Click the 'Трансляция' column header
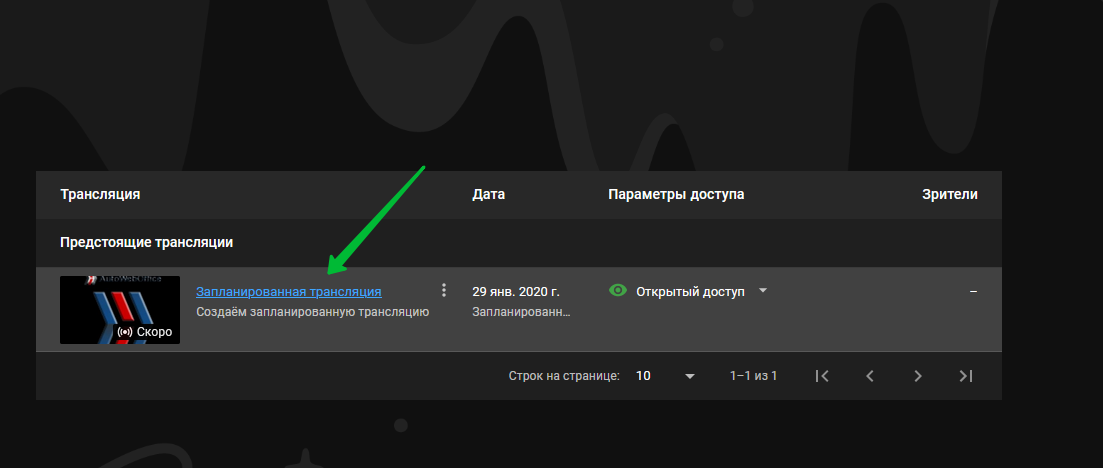Viewport: 1103px width, 468px height. pyautogui.click(x=100, y=194)
